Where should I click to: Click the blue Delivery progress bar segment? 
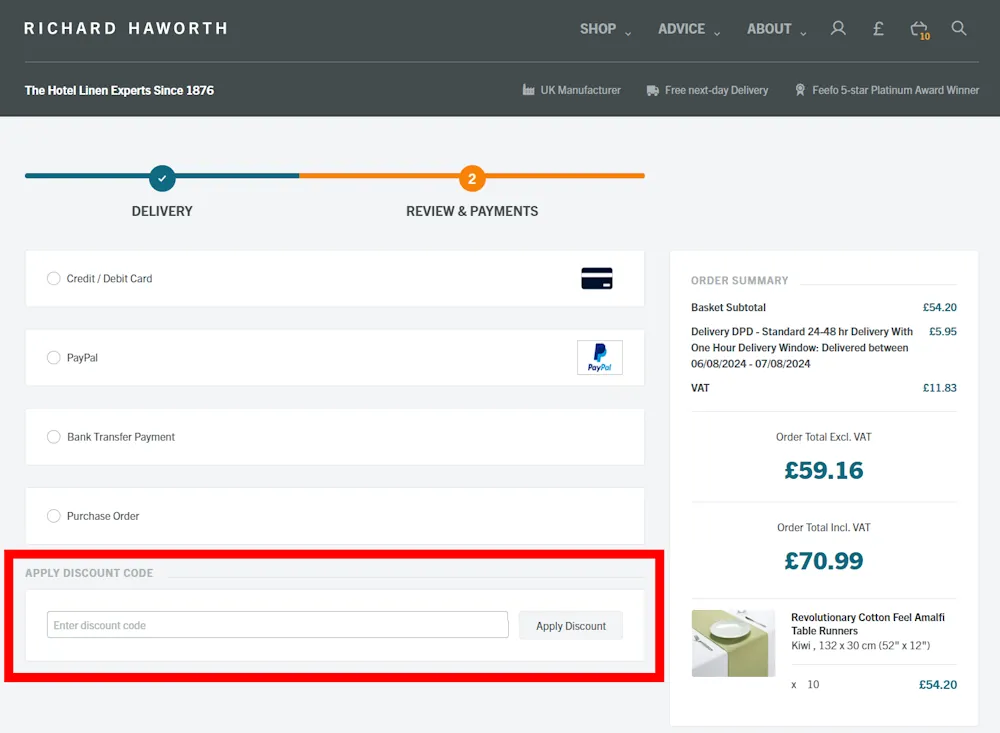[162, 175]
